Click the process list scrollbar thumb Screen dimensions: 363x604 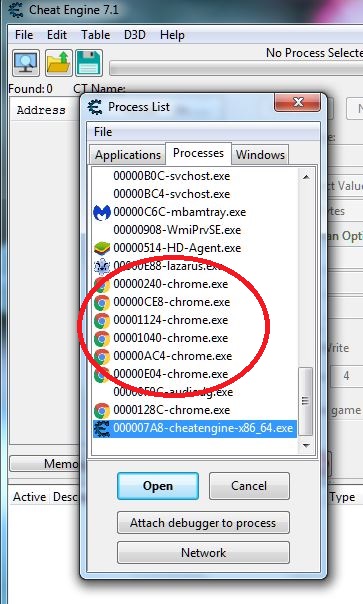[x=306, y=401]
